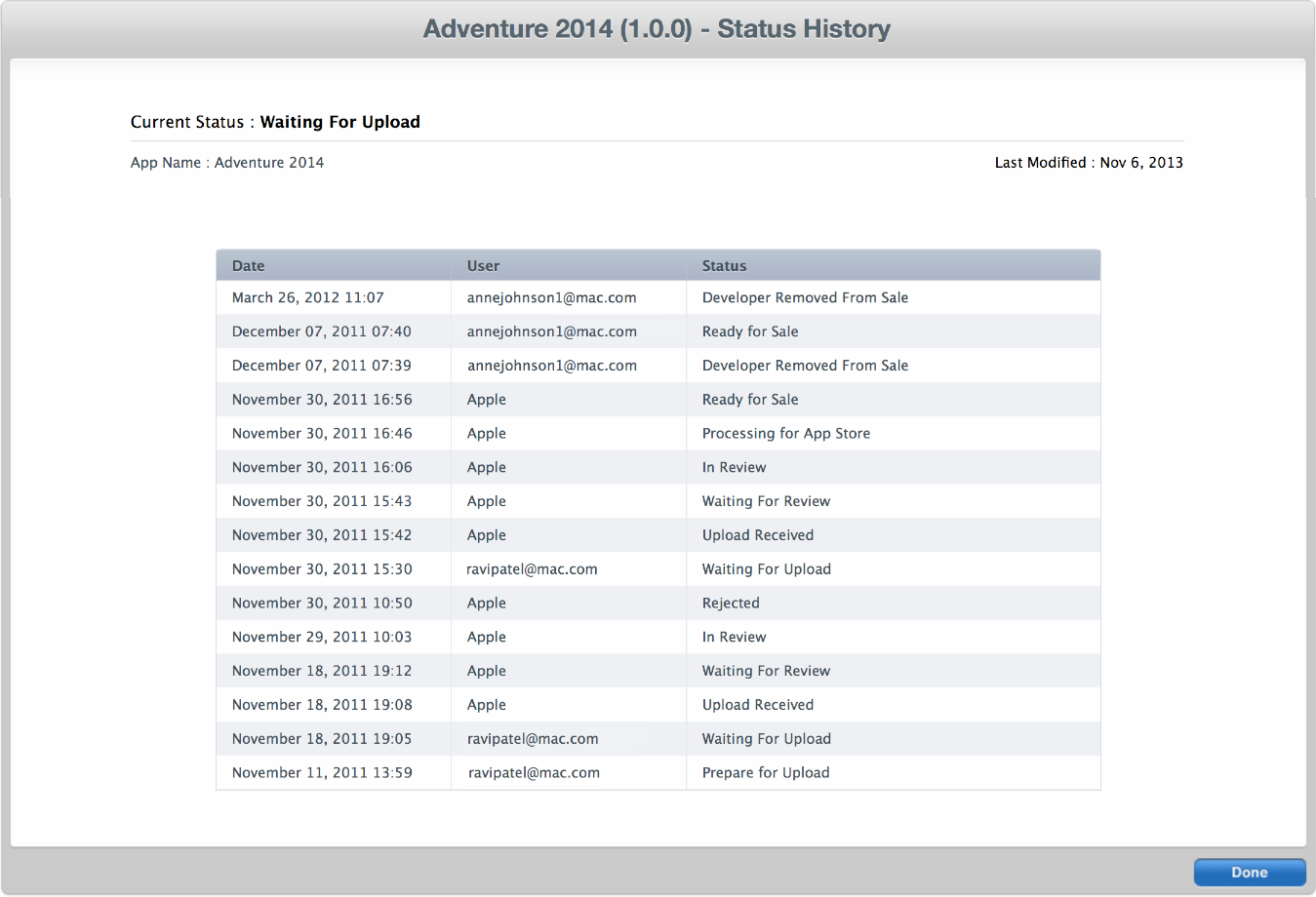Sort the table by the User column
1316x897 pixels.
coord(482,265)
